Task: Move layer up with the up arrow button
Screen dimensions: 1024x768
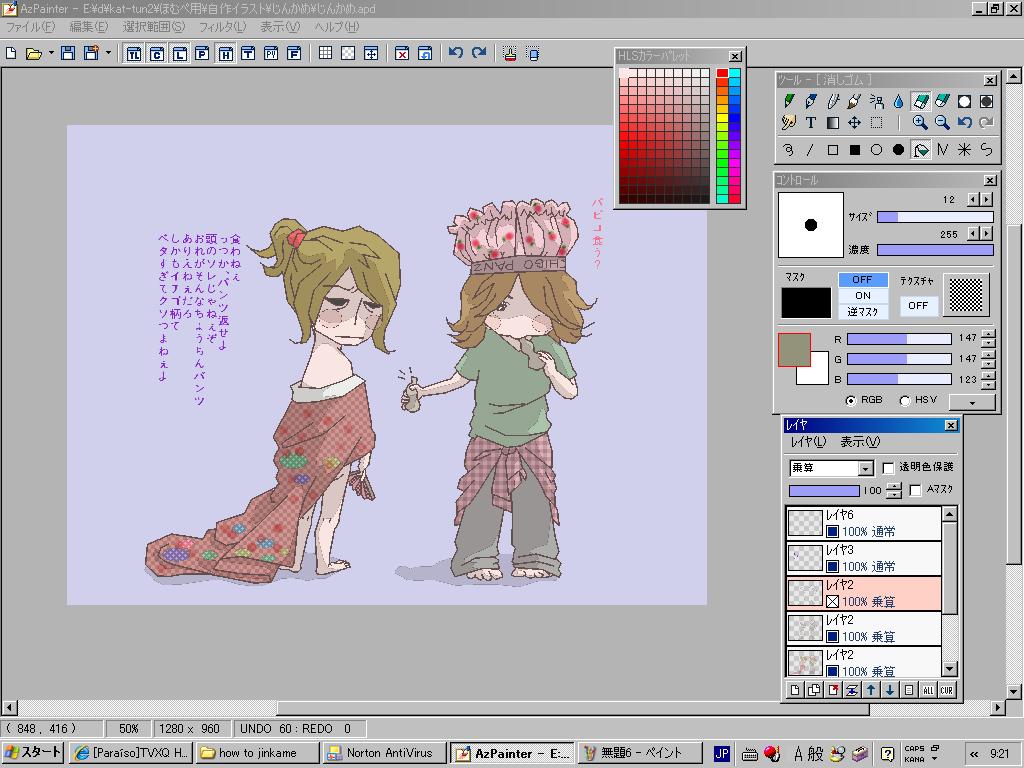Action: [x=871, y=690]
